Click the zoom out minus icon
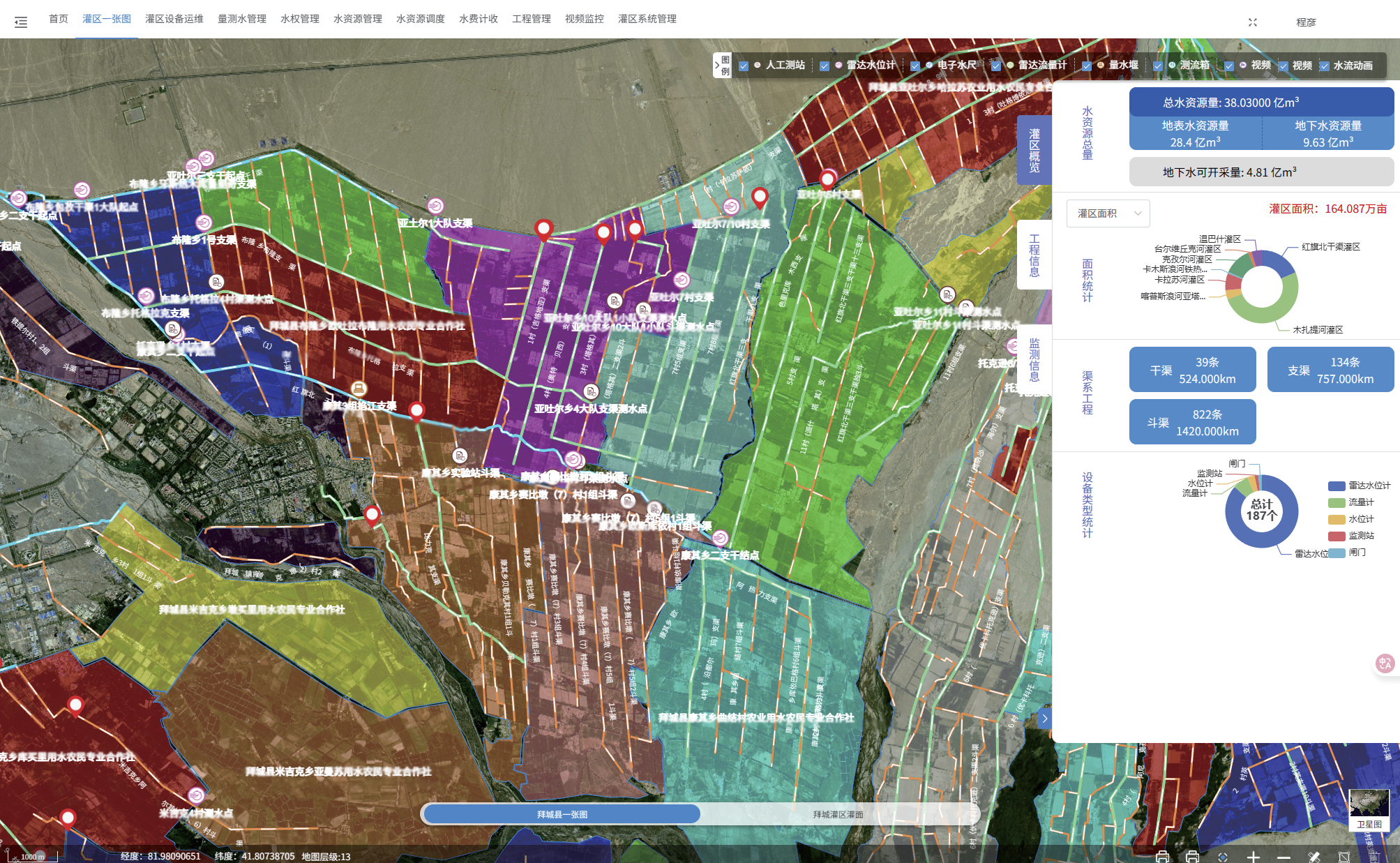Viewport: 1400px width, 863px height. pyautogui.click(x=1284, y=857)
